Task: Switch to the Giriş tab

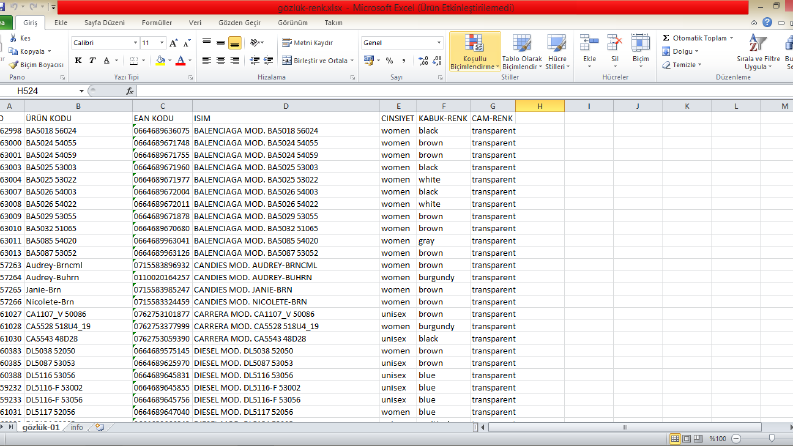Action: [x=30, y=23]
